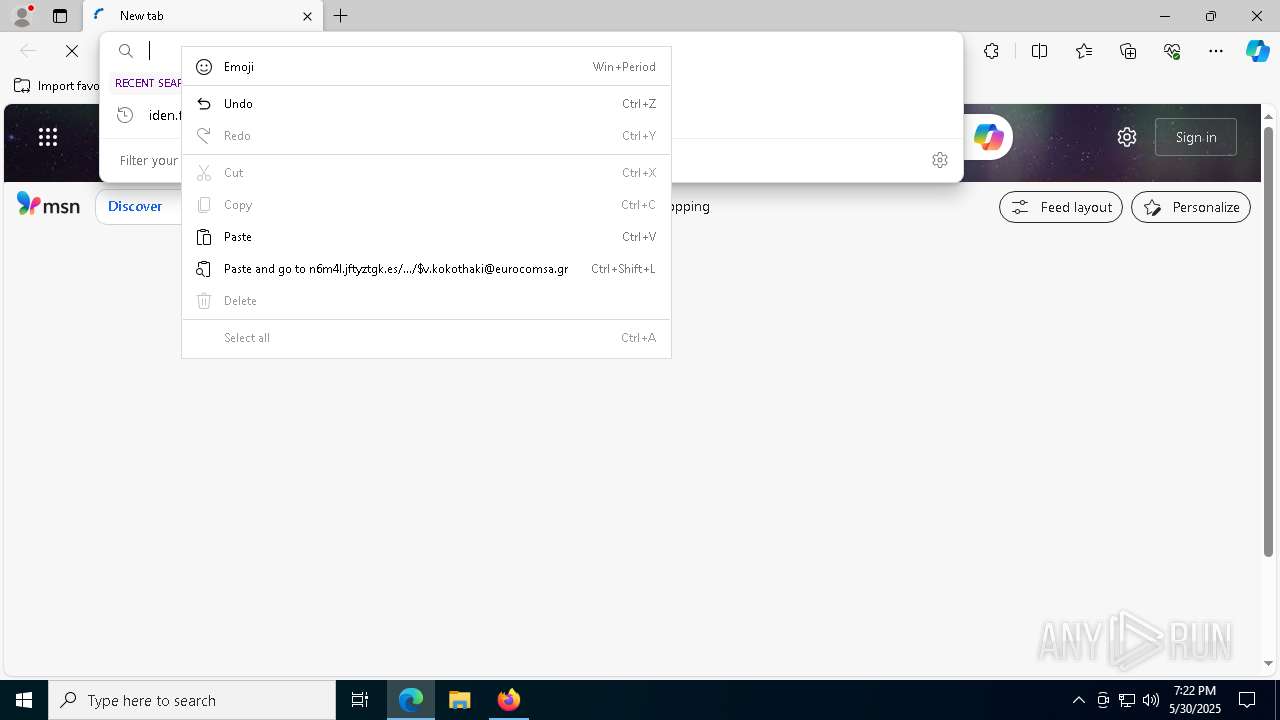The width and height of the screenshot is (1280, 720).
Task: Click the Sign in button
Action: 1196,137
